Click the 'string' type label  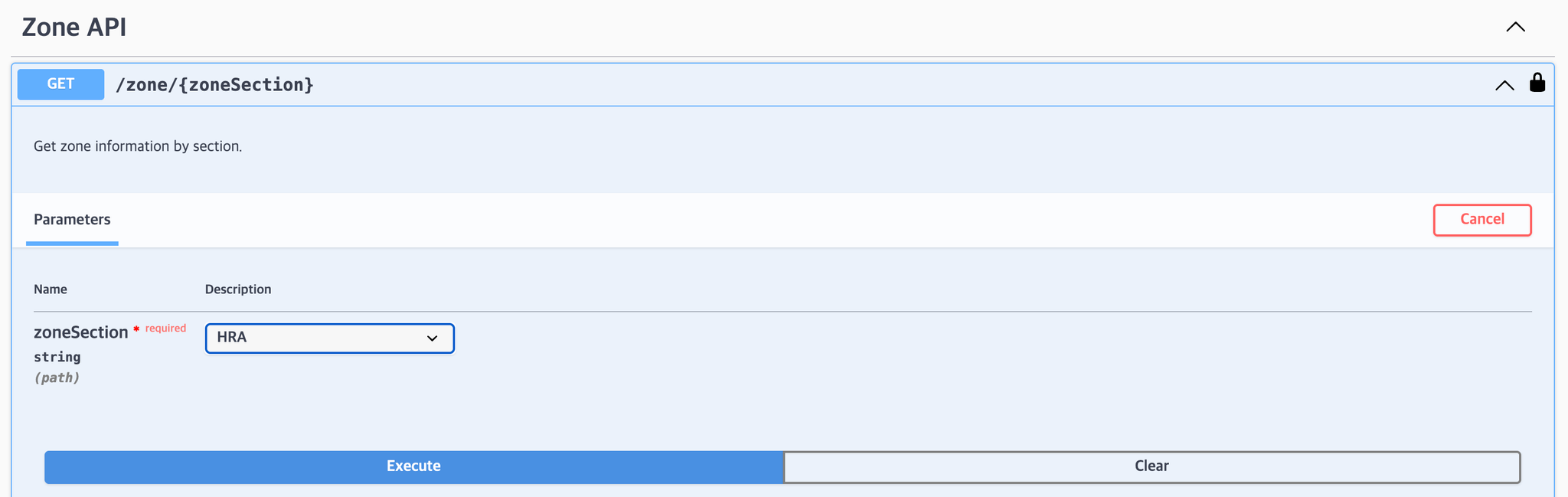(57, 357)
